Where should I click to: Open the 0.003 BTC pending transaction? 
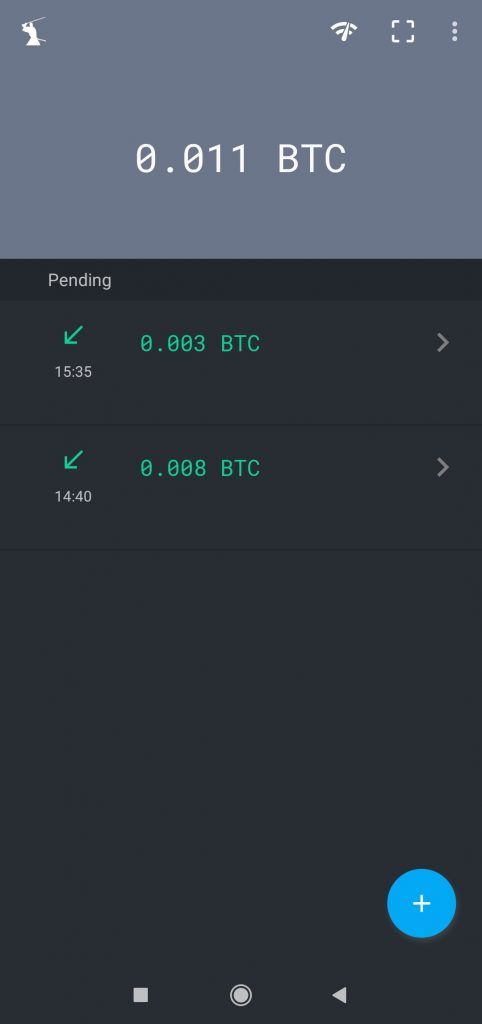tap(241, 362)
